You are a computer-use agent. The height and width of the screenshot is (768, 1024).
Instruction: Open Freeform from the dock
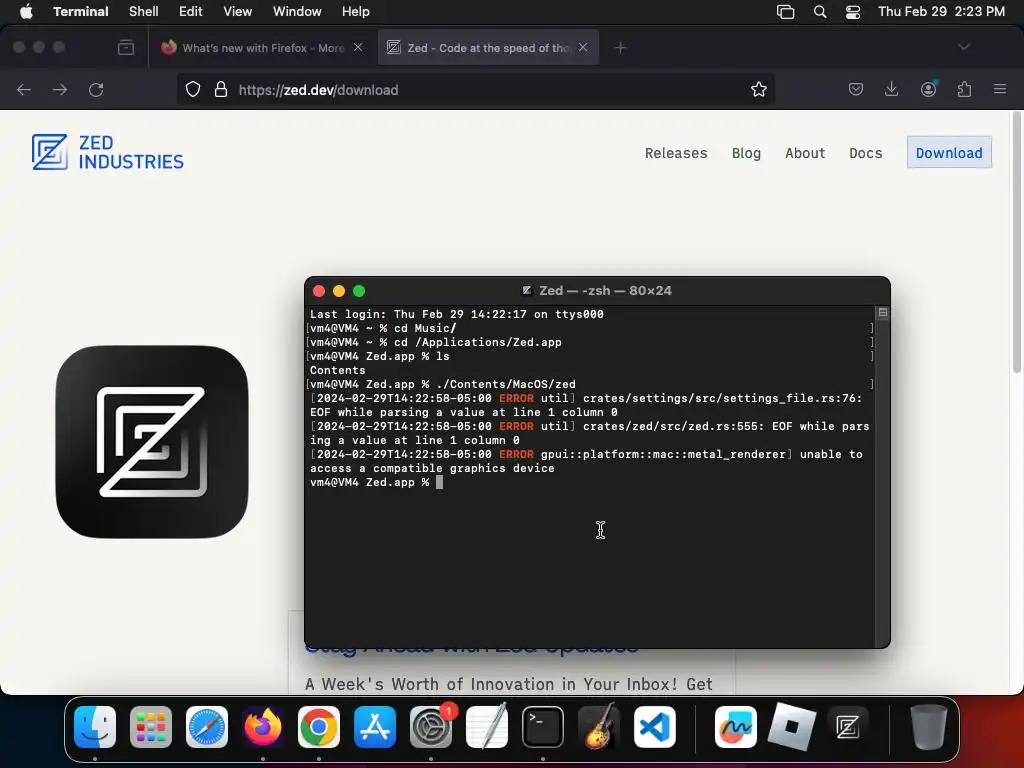[735, 727]
